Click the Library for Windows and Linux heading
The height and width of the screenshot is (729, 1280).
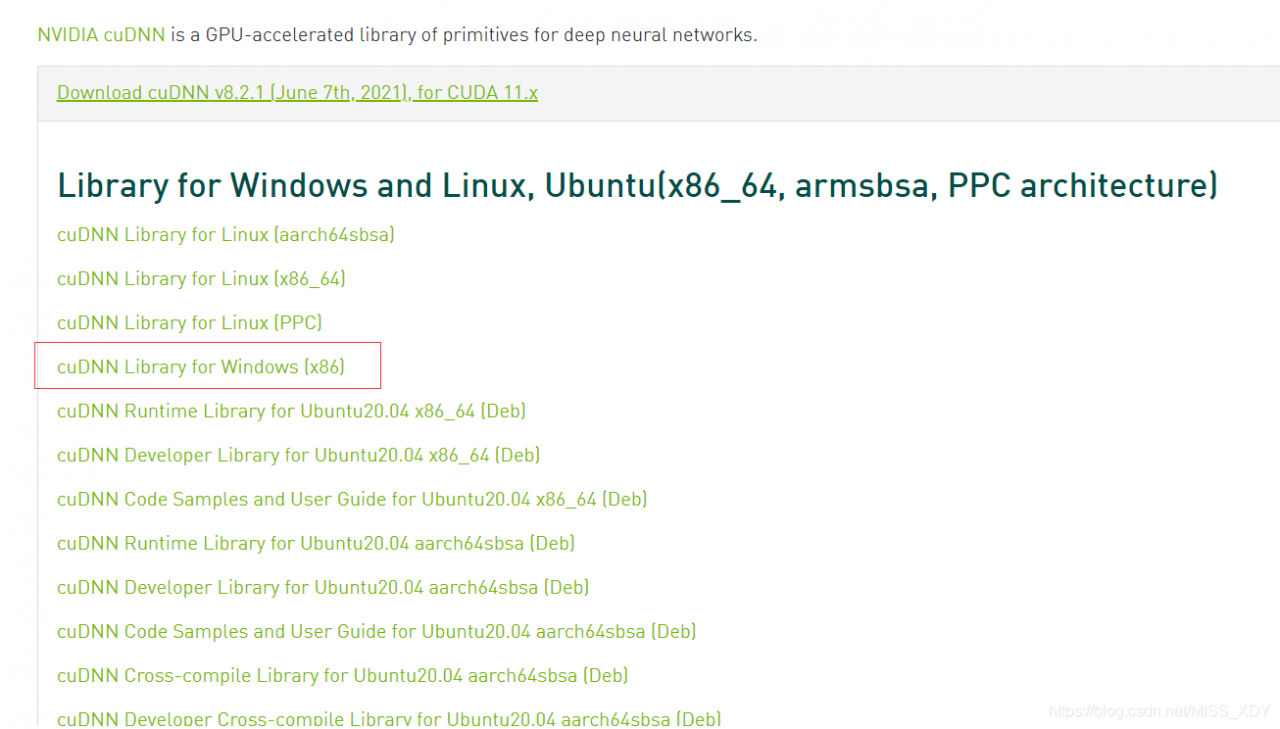638,185
